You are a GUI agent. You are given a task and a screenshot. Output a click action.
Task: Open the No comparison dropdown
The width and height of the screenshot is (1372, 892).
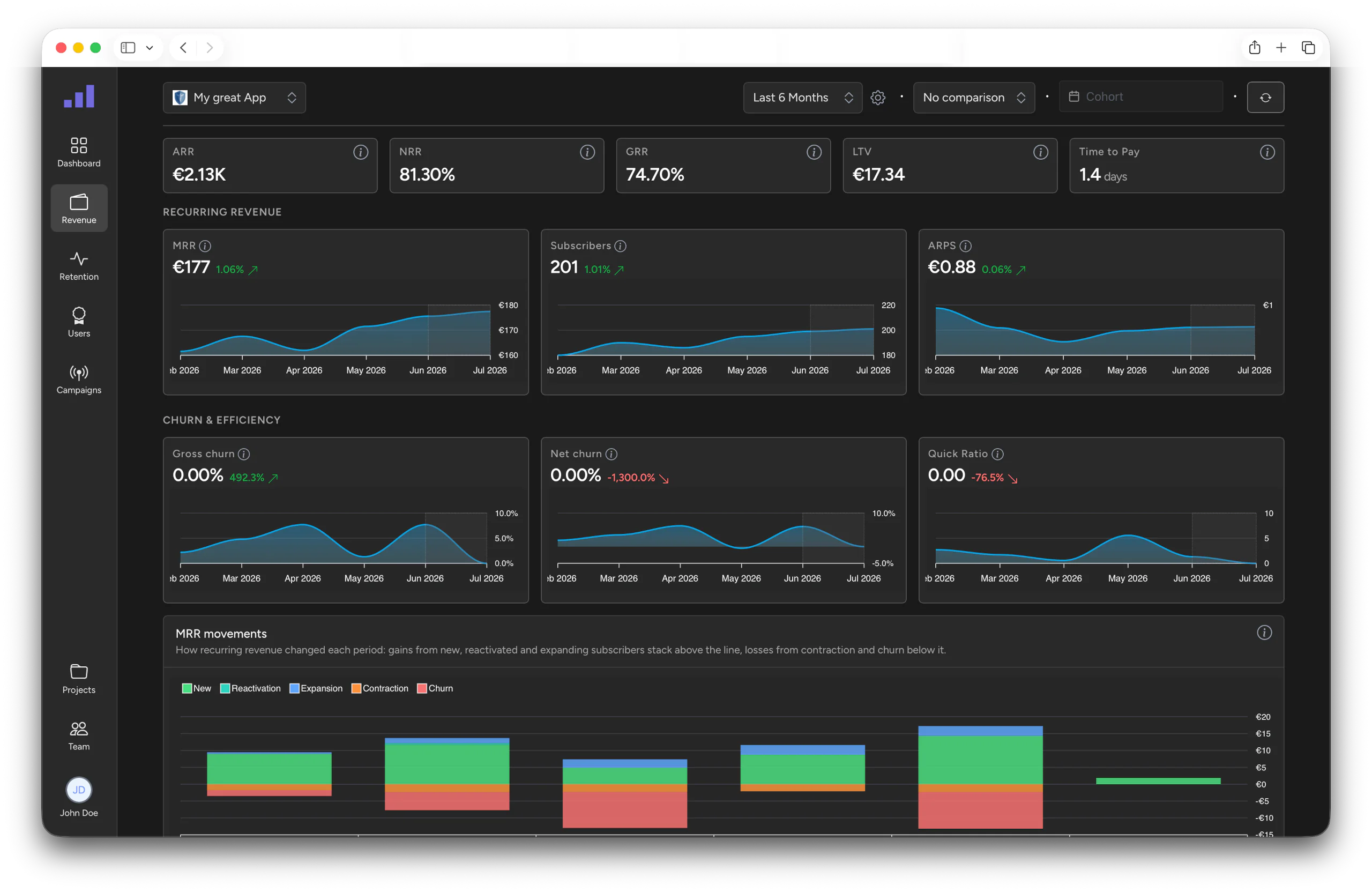[x=974, y=98]
